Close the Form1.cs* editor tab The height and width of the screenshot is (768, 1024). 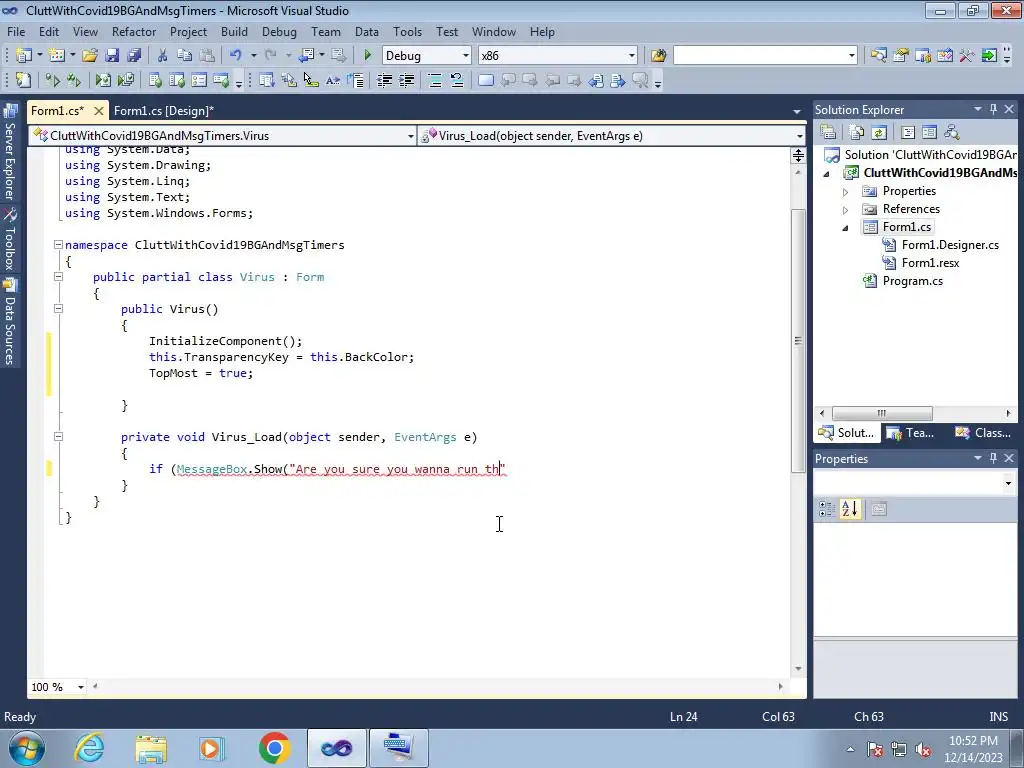99,111
